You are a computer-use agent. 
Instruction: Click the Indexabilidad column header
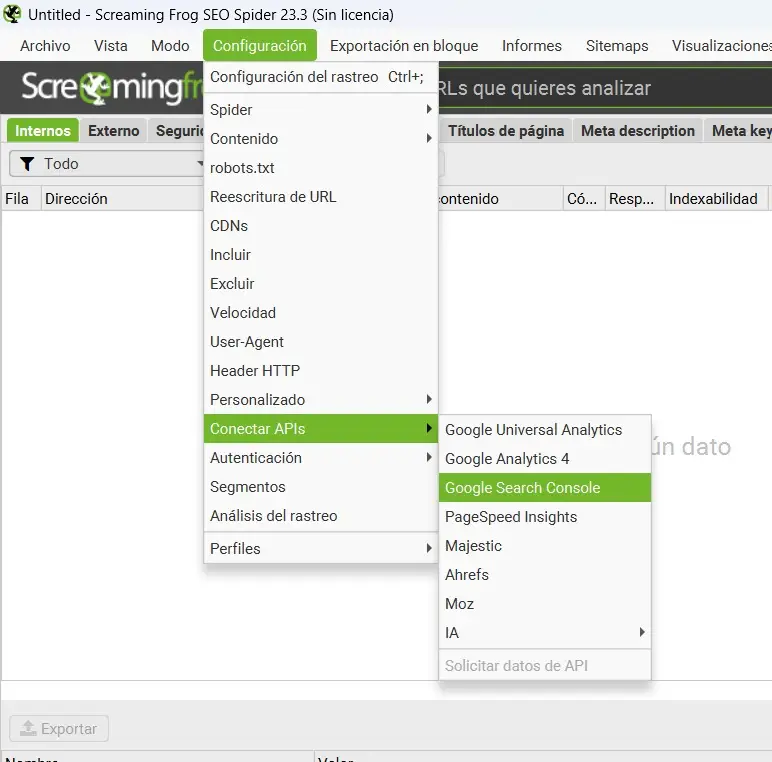716,198
